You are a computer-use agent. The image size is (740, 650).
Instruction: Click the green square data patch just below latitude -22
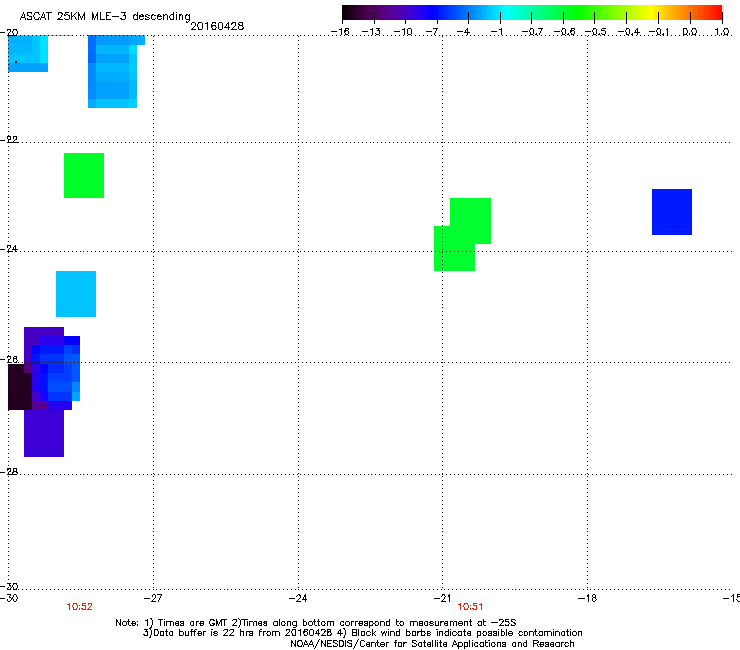pyautogui.click(x=84, y=176)
